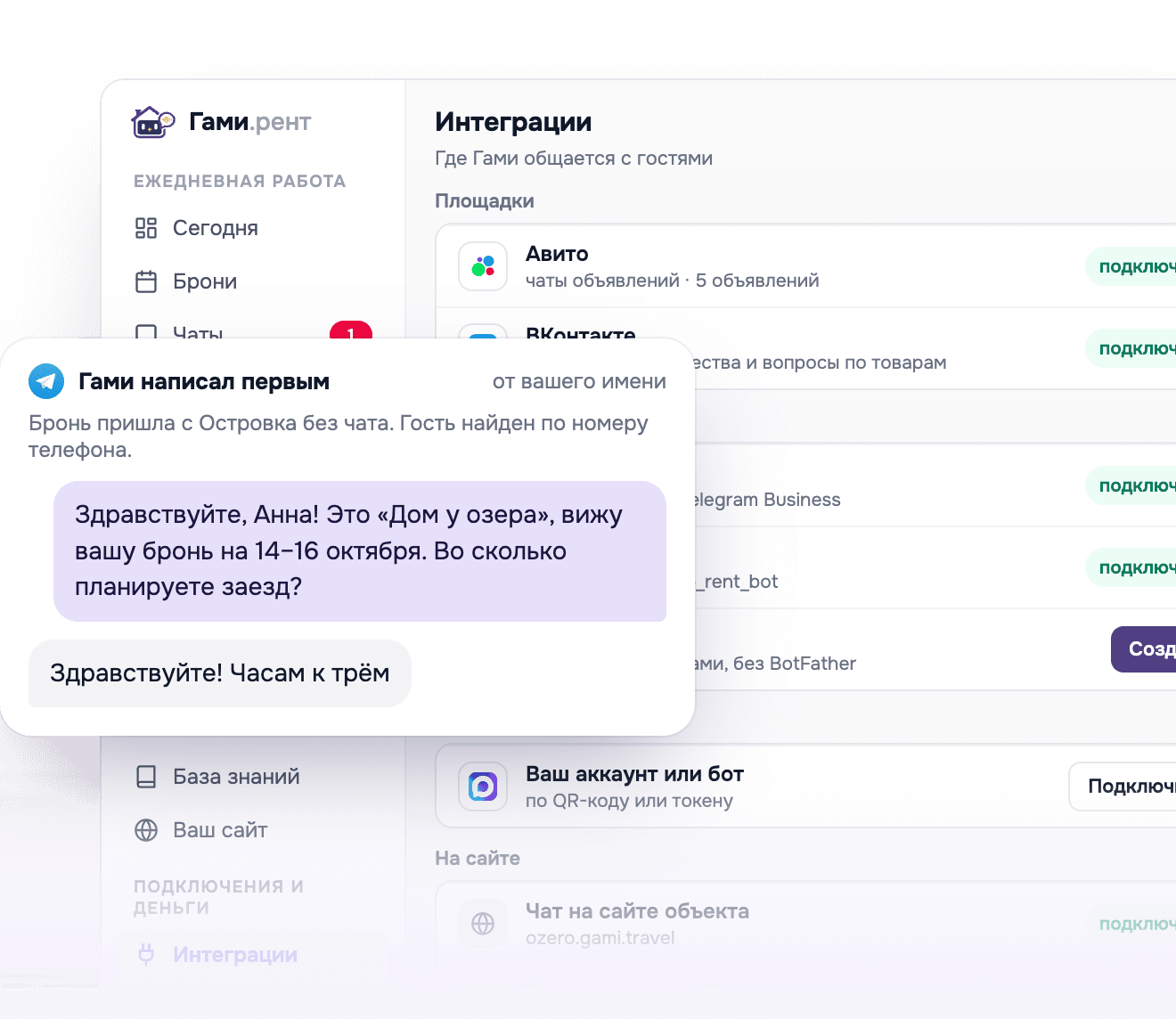Click the Интеграции page heading

click(513, 122)
